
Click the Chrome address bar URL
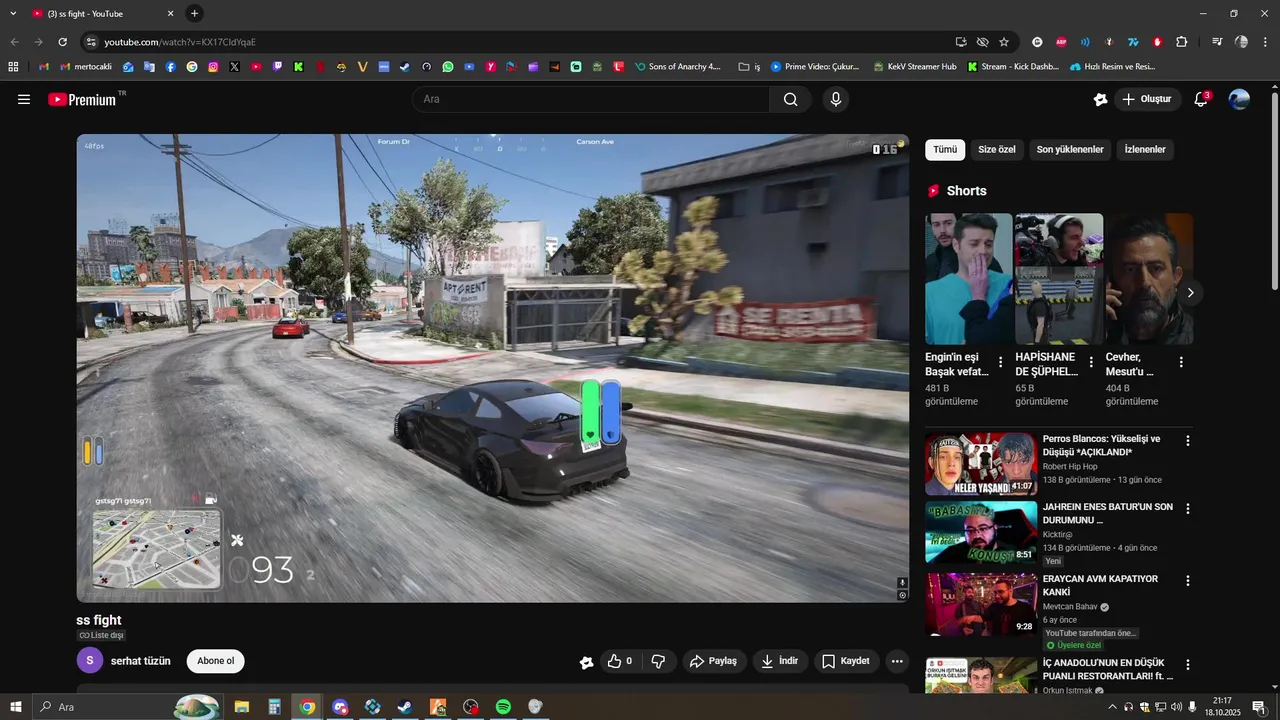coord(180,42)
